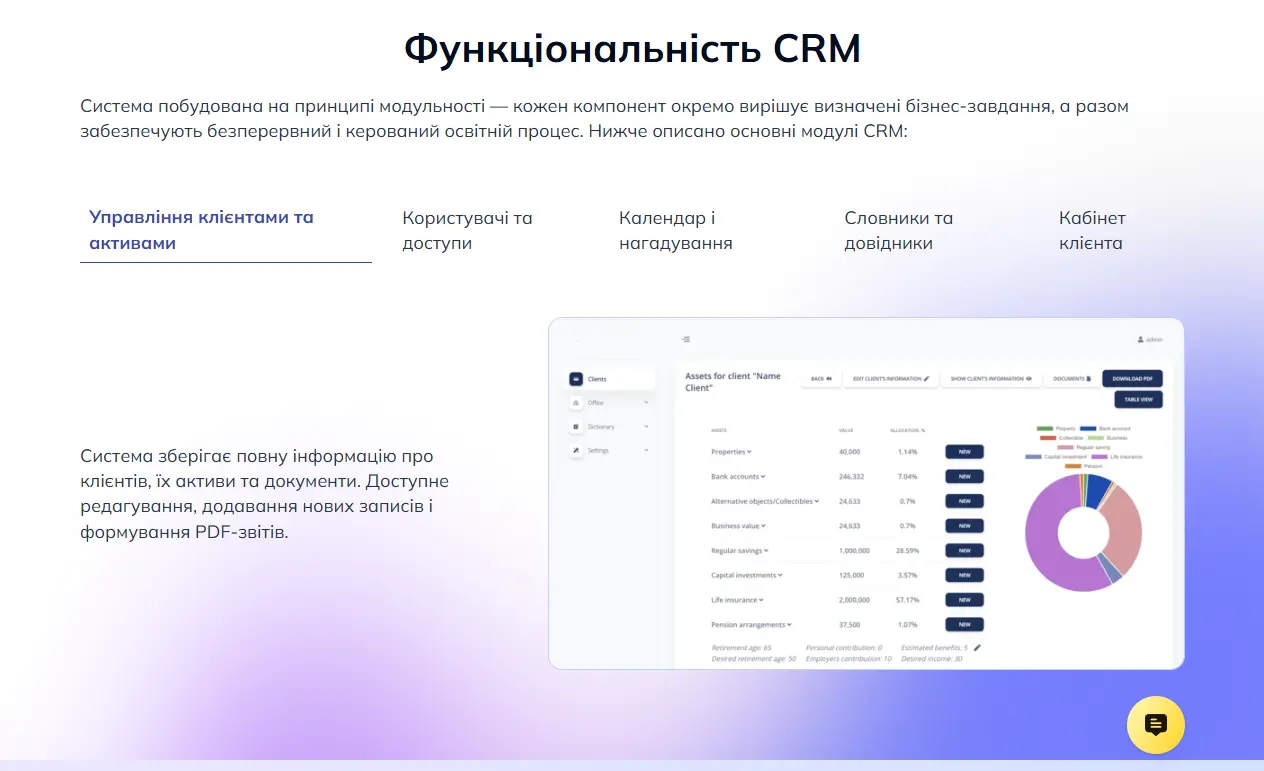Click the Collectible red legend swatch
The image size is (1264, 771).
(x=1048, y=438)
